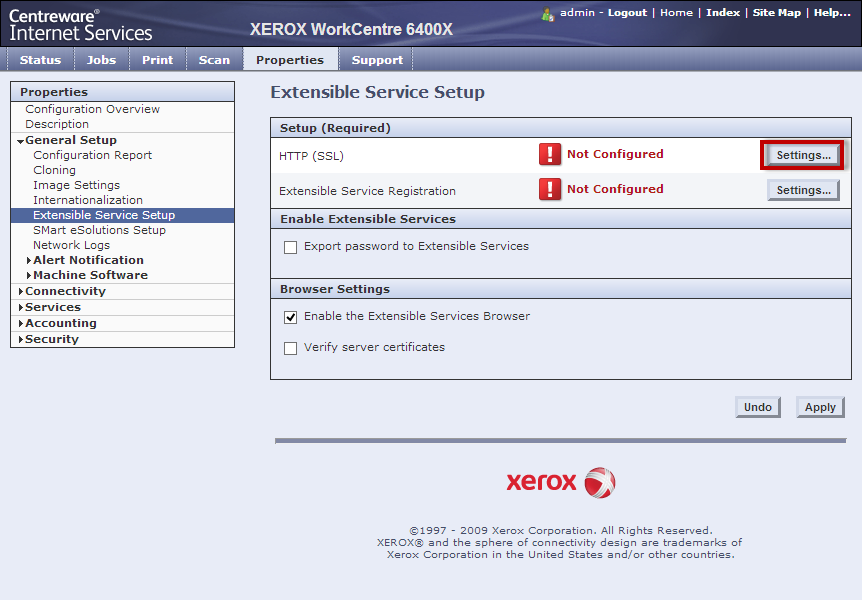
Task: Open the Support tab
Action: [x=377, y=60]
